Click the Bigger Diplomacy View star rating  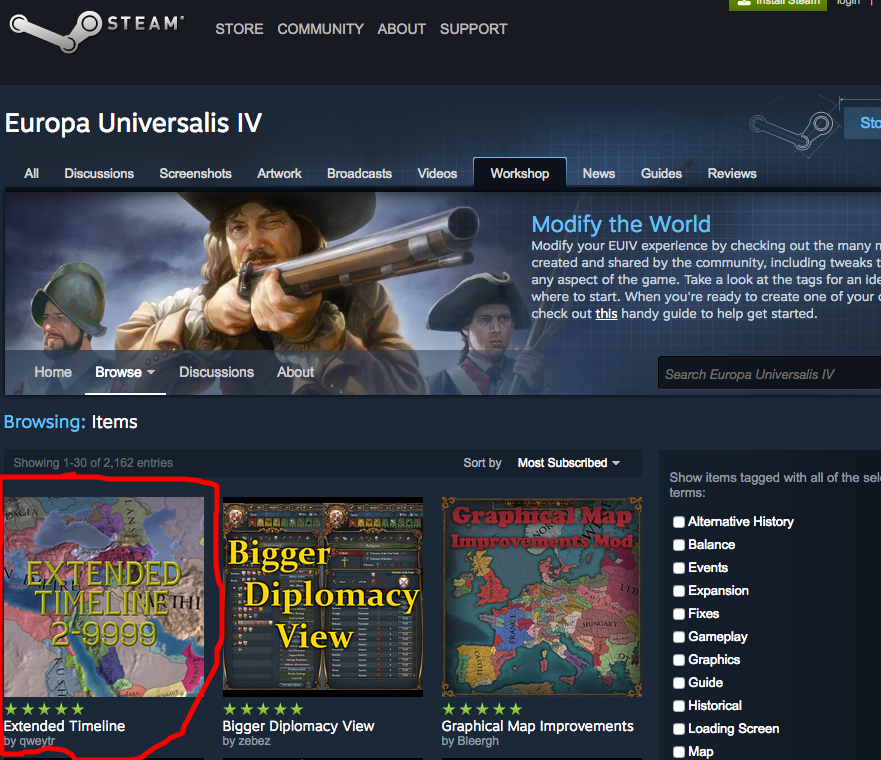pyautogui.click(x=264, y=709)
